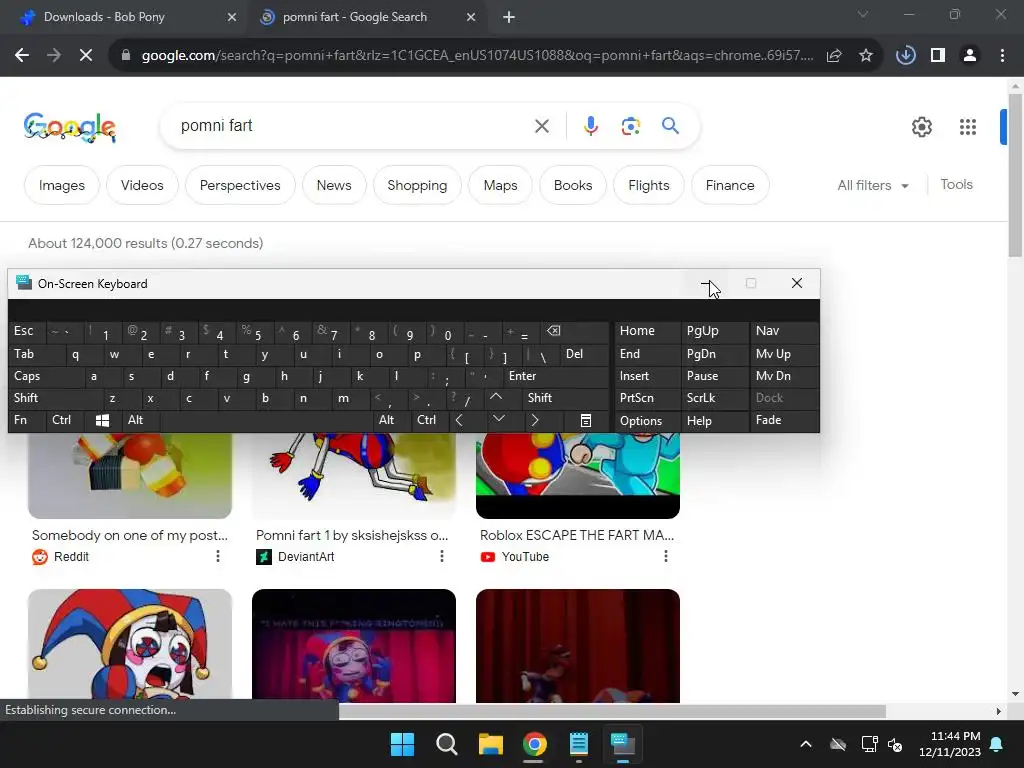The height and width of the screenshot is (768, 1024).
Task: Click the context menu key on On-Screen Keyboard
Action: (x=586, y=421)
